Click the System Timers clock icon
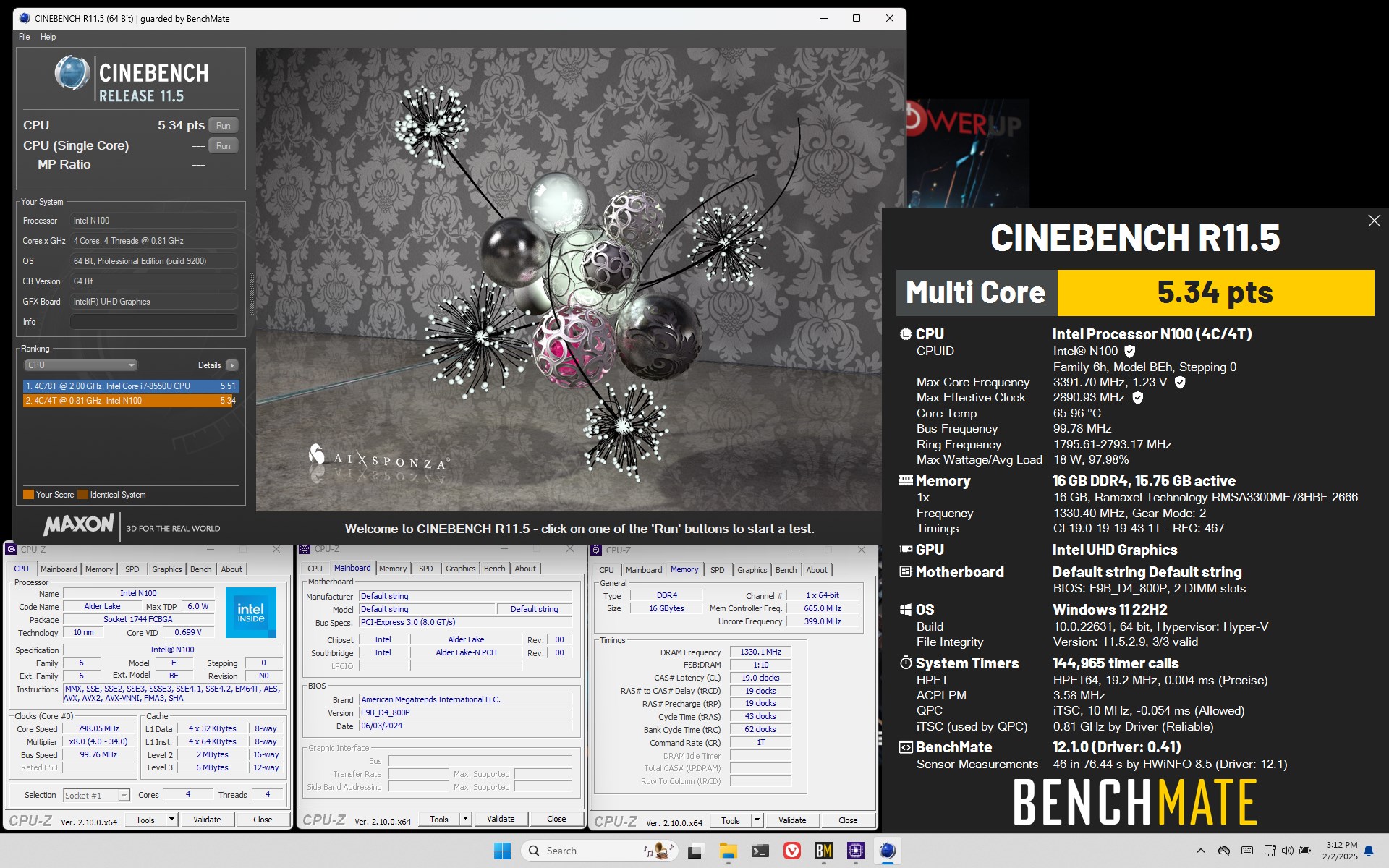1389x868 pixels. click(x=906, y=663)
